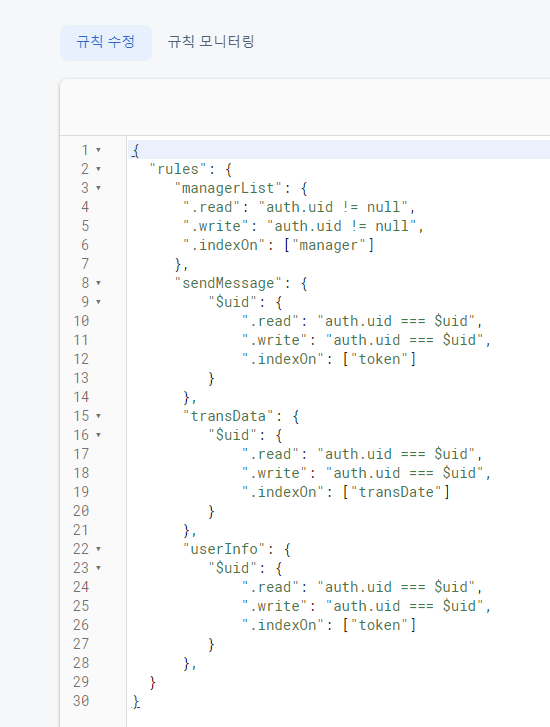Collapse the "rules" block fold arrow on line 2
Viewport: 550px width, 727px height.
tap(98, 169)
